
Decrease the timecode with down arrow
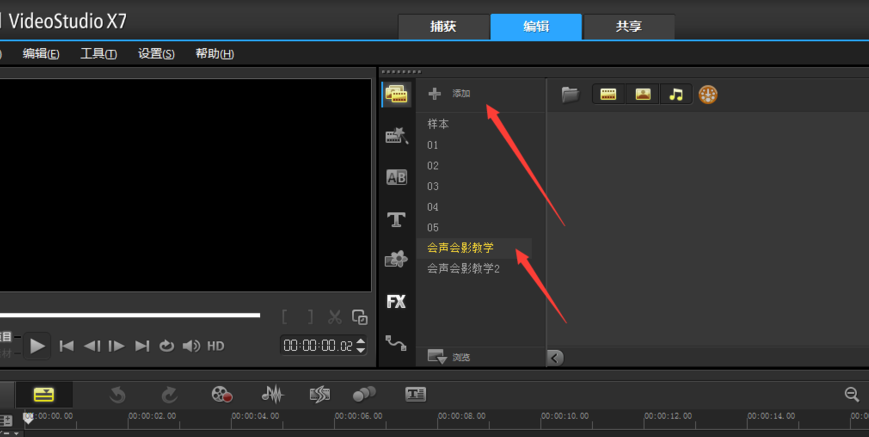click(361, 351)
